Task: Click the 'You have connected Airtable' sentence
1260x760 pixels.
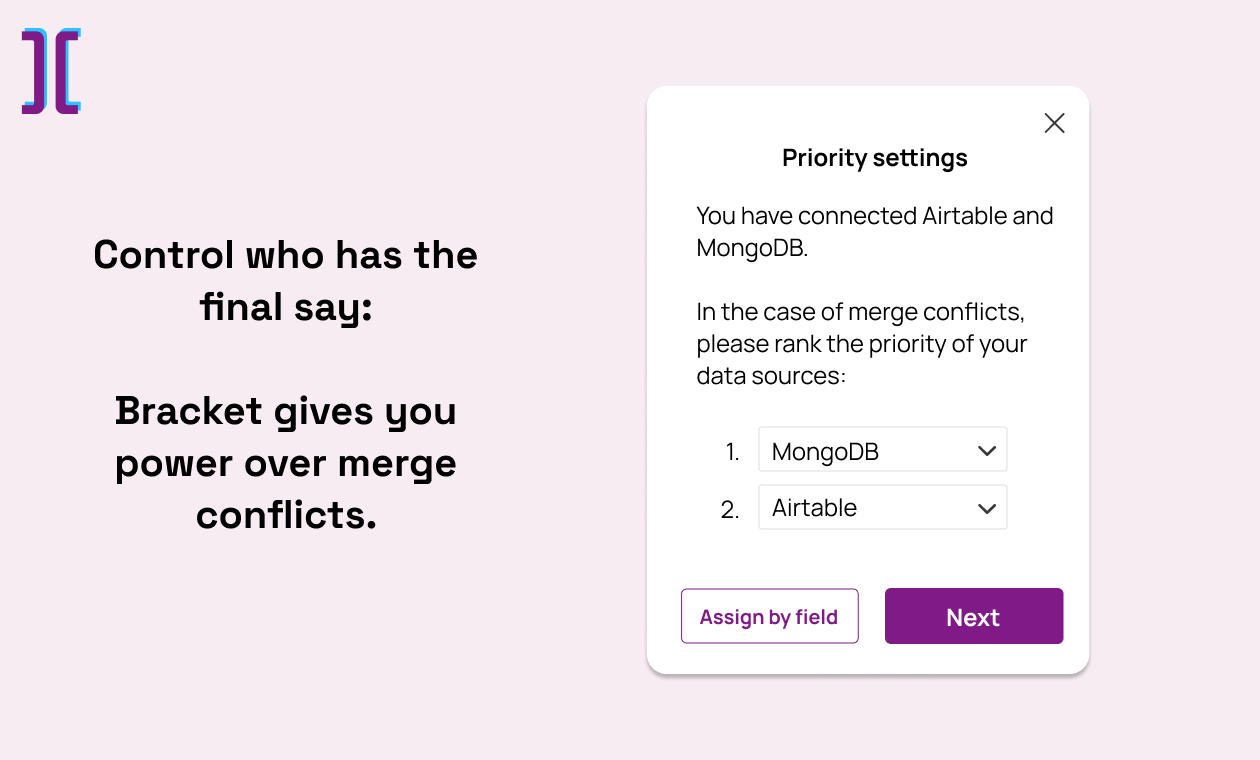Action: coord(874,216)
